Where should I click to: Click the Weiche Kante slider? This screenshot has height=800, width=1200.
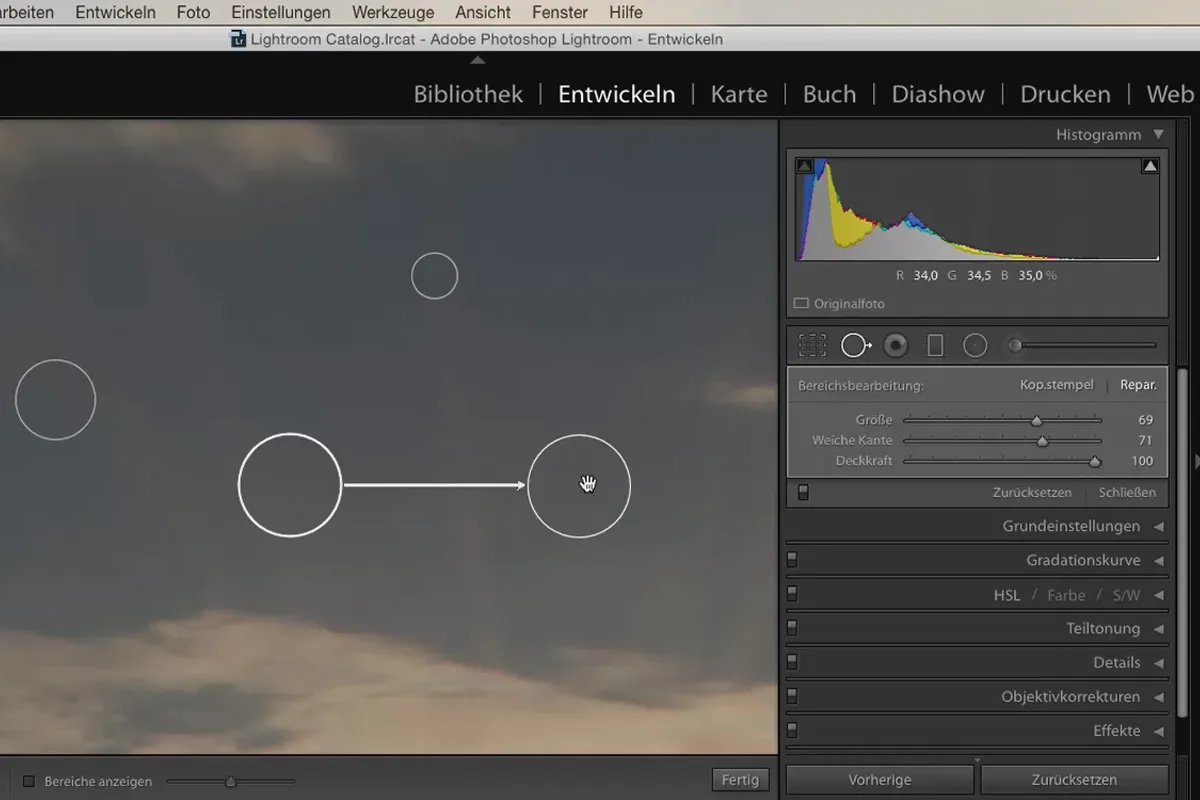pyautogui.click(x=1002, y=441)
